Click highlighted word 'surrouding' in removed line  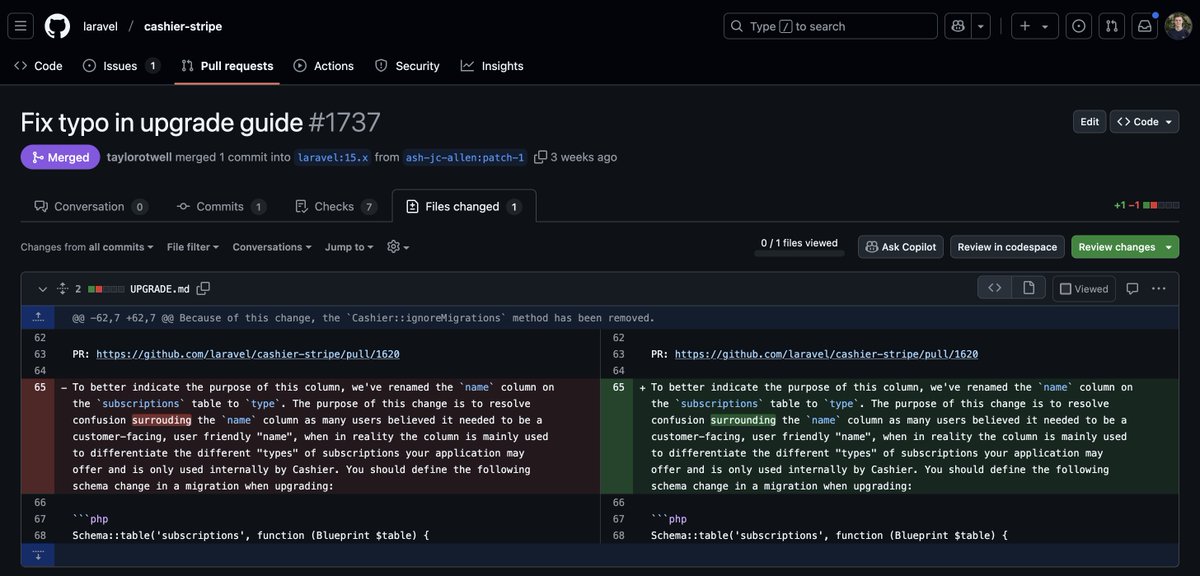(x=162, y=420)
